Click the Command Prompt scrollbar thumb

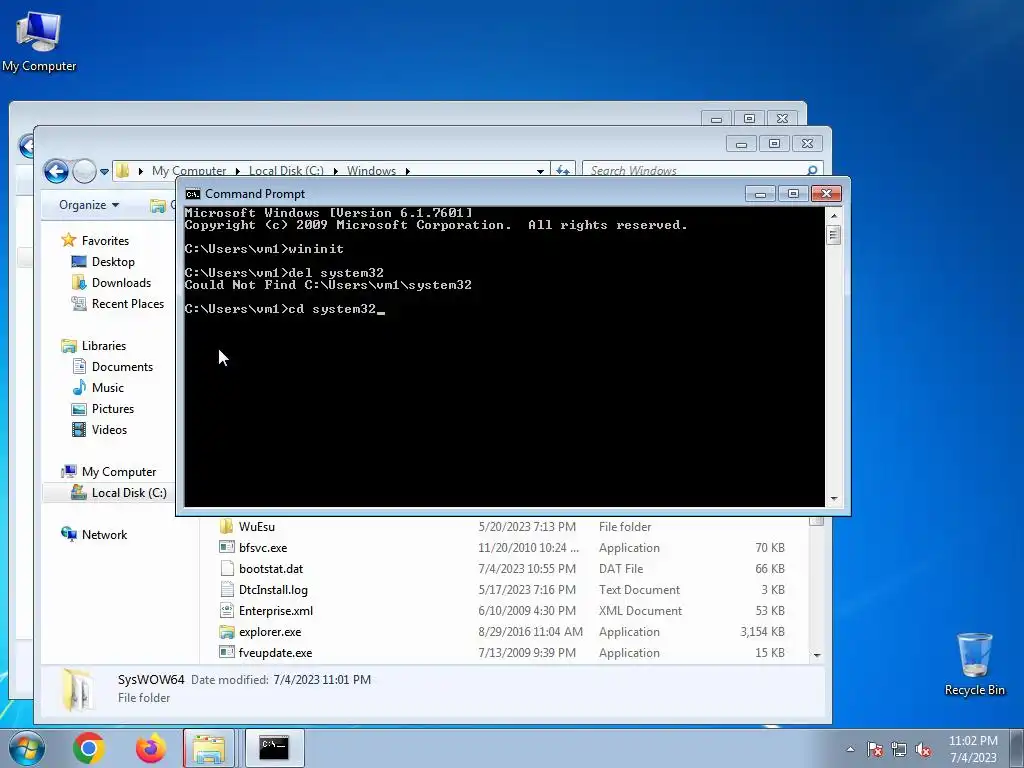[x=834, y=234]
